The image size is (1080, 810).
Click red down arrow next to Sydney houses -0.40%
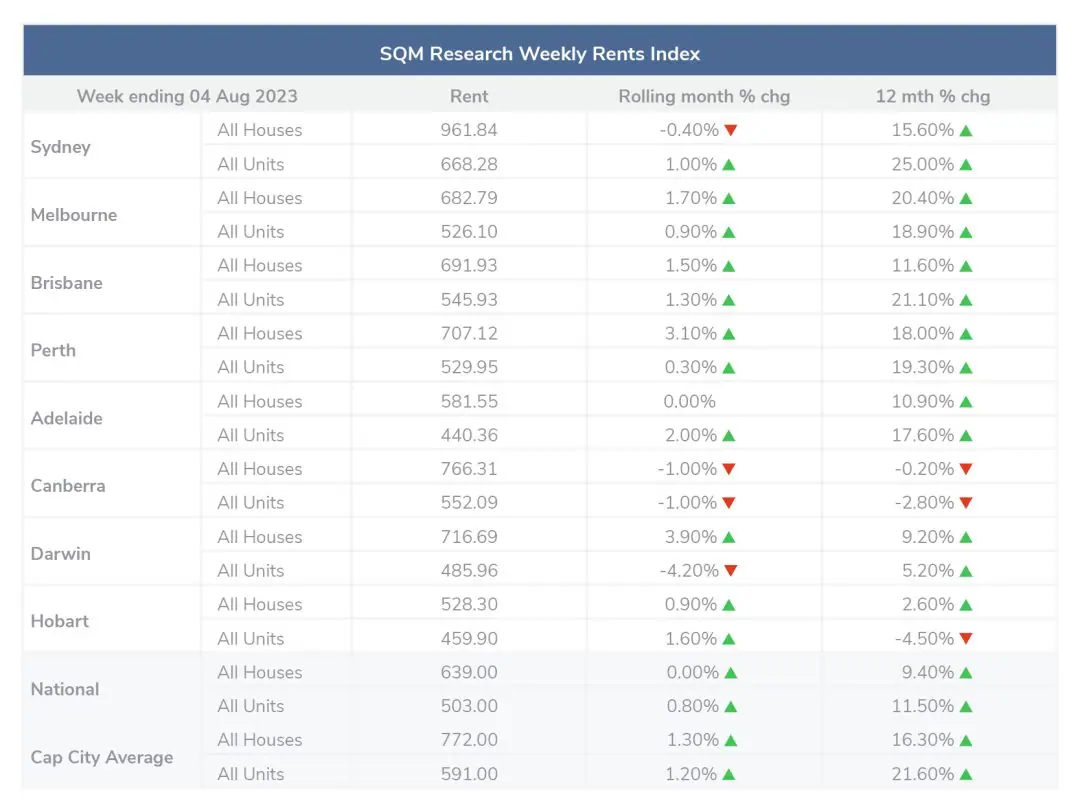tap(730, 130)
